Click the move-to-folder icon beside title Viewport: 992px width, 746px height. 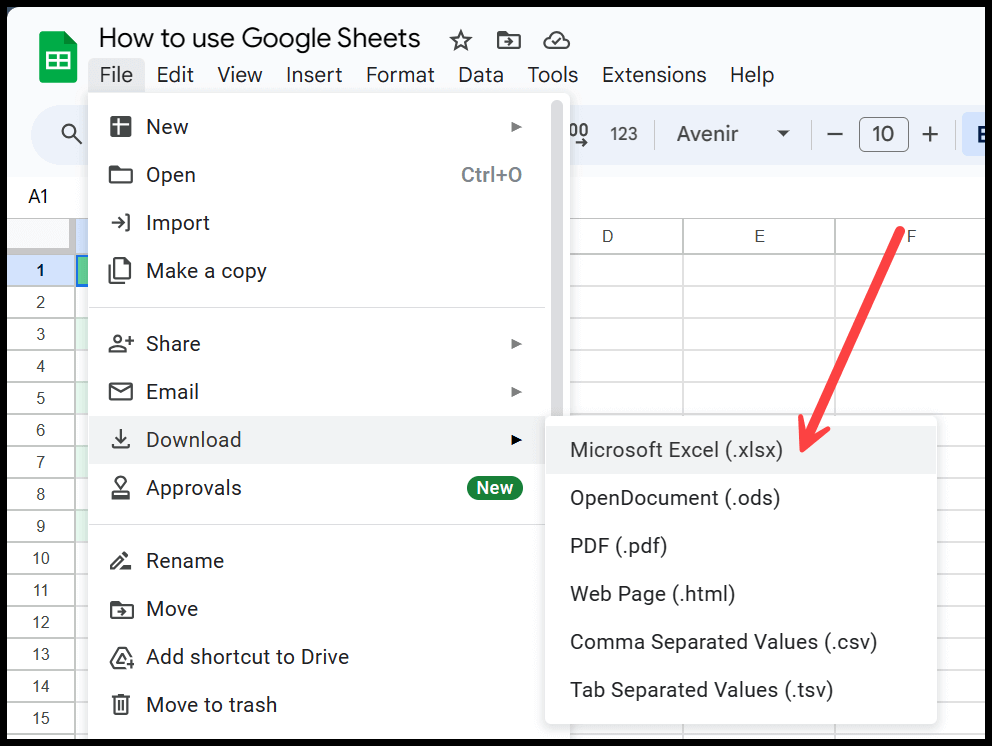coord(509,40)
